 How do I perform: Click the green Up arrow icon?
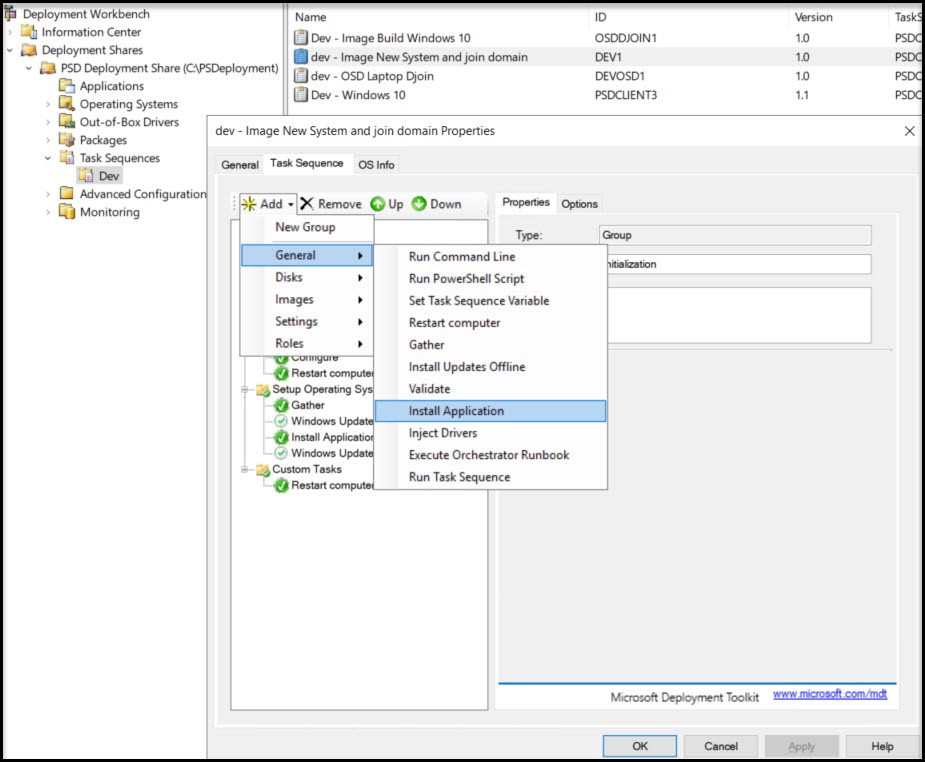[x=378, y=204]
